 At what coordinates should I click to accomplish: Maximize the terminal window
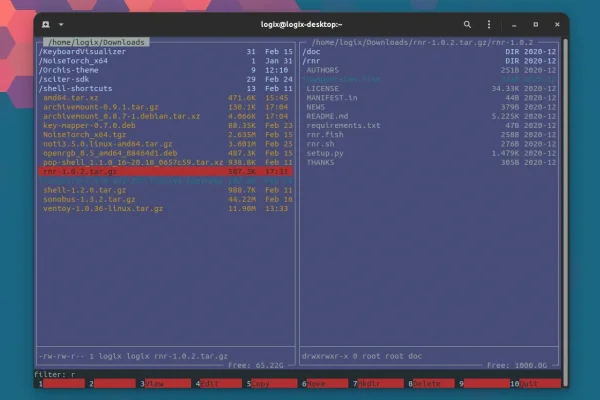(x=535, y=24)
